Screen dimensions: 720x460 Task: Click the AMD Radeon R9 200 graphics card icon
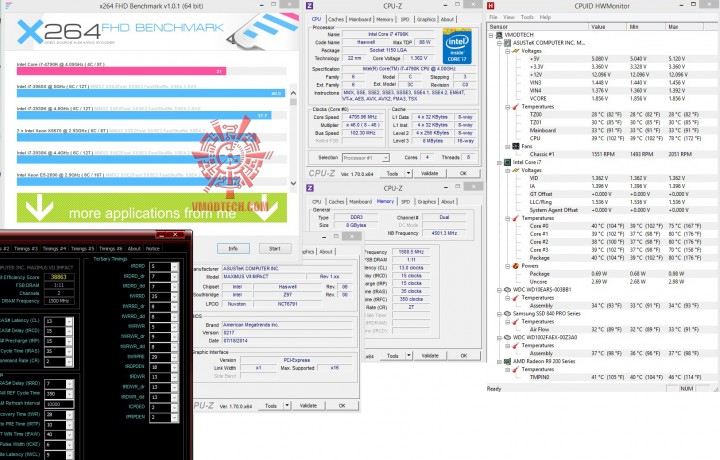coord(507,361)
